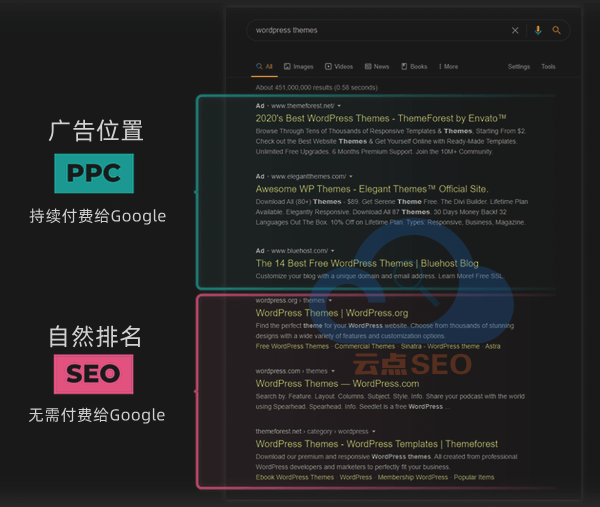The image size is (600, 507).
Task: Open the News tab
Action: coord(377,67)
